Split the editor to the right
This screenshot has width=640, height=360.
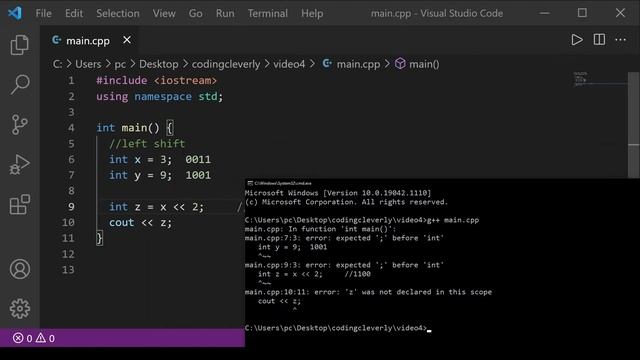[599, 40]
